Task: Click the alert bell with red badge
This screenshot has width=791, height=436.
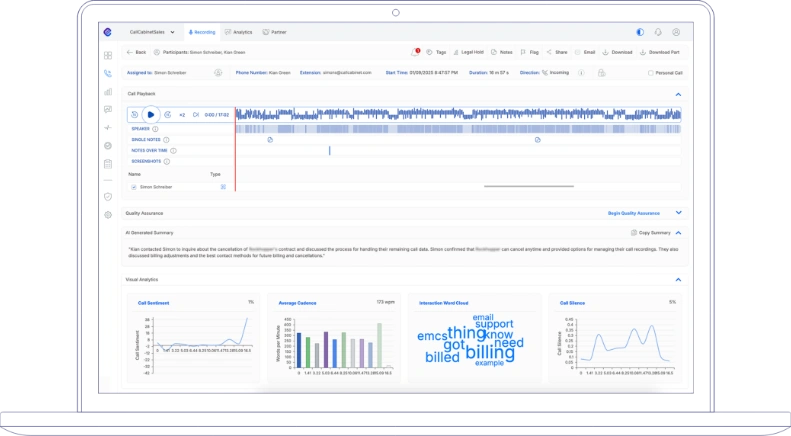Action: (415, 52)
